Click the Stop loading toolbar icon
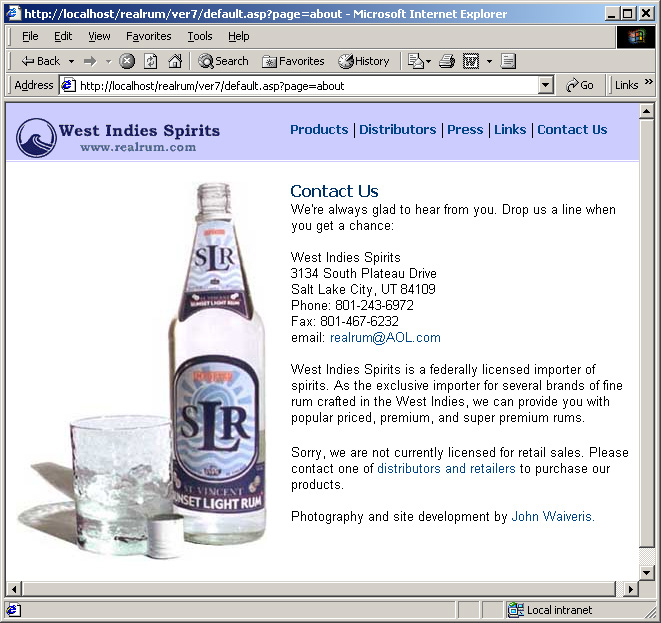 coord(126,61)
